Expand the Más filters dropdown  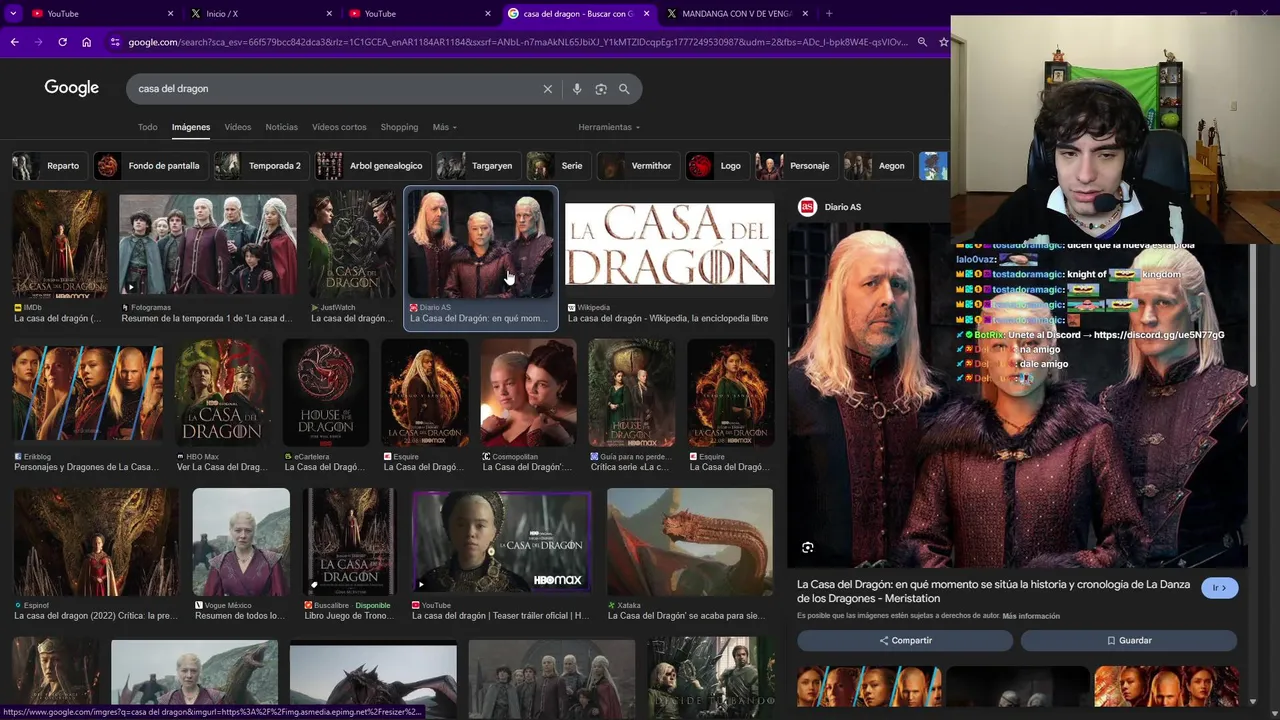[x=445, y=127]
